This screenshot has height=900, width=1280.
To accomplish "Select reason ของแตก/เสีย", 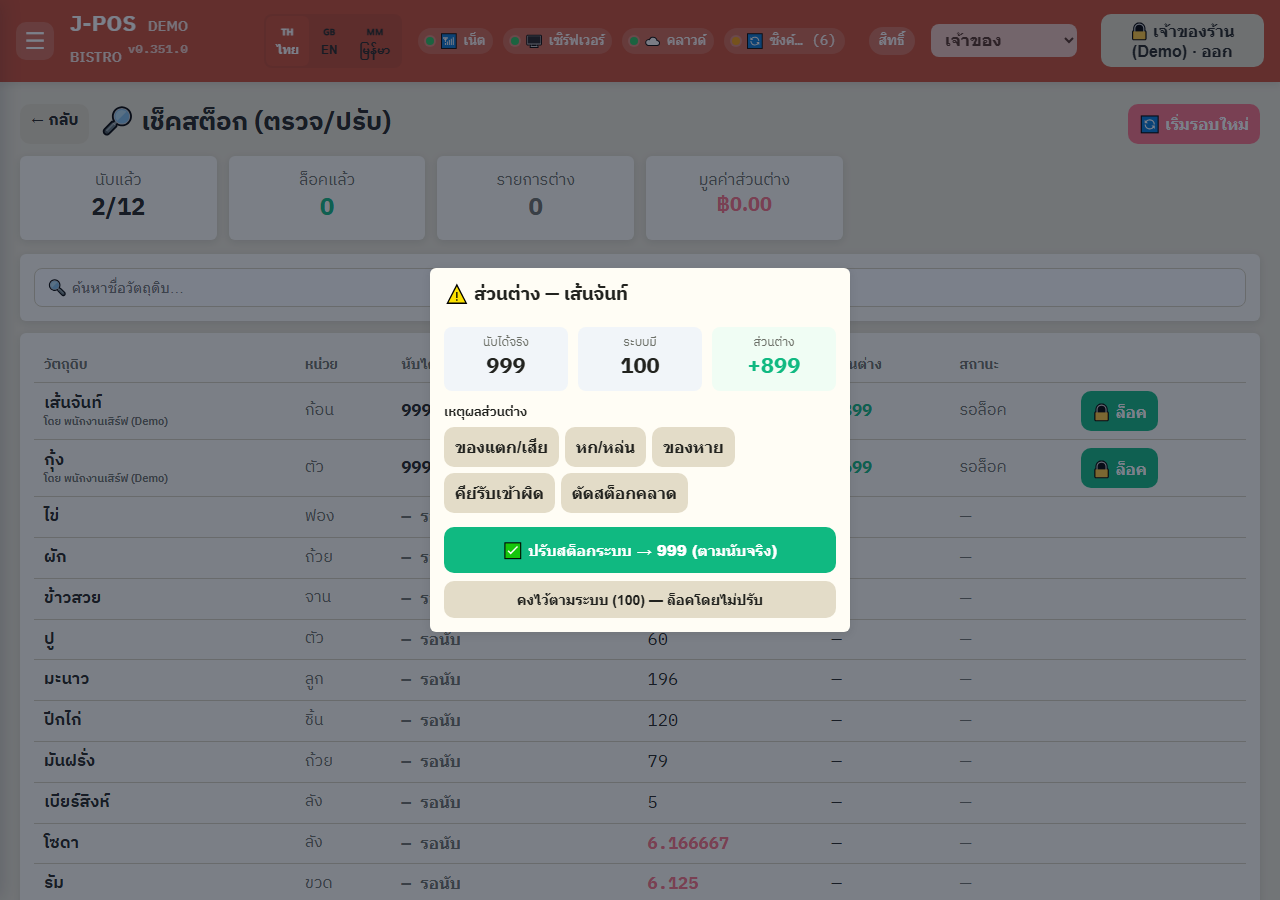I will (501, 447).
